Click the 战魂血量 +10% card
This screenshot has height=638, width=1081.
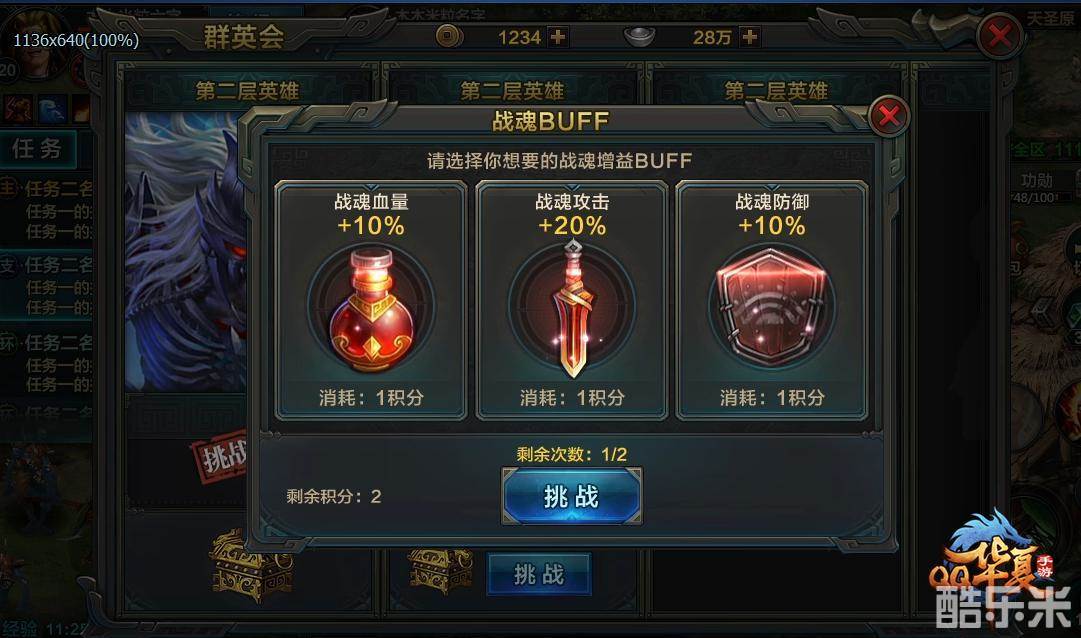pyautogui.click(x=371, y=300)
